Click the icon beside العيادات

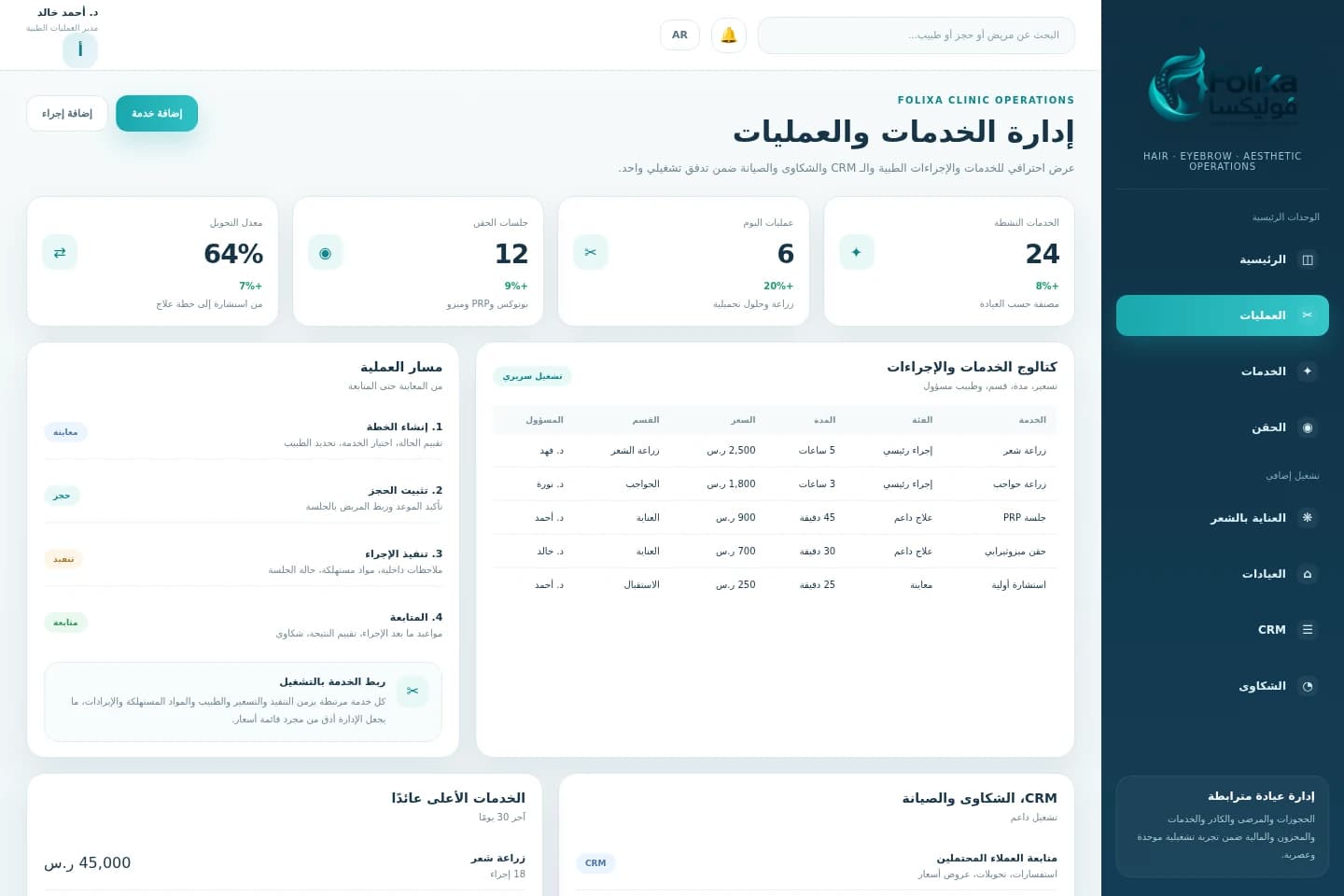pos(1308,574)
